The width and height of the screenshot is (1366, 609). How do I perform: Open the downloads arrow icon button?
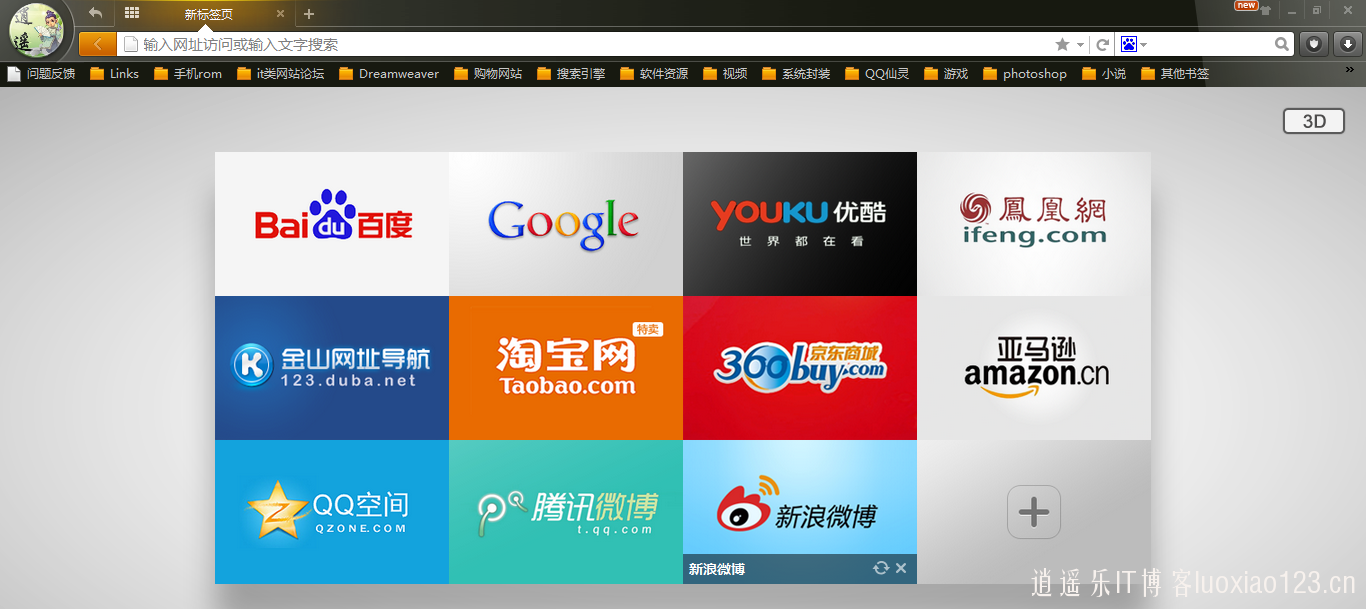click(1347, 44)
